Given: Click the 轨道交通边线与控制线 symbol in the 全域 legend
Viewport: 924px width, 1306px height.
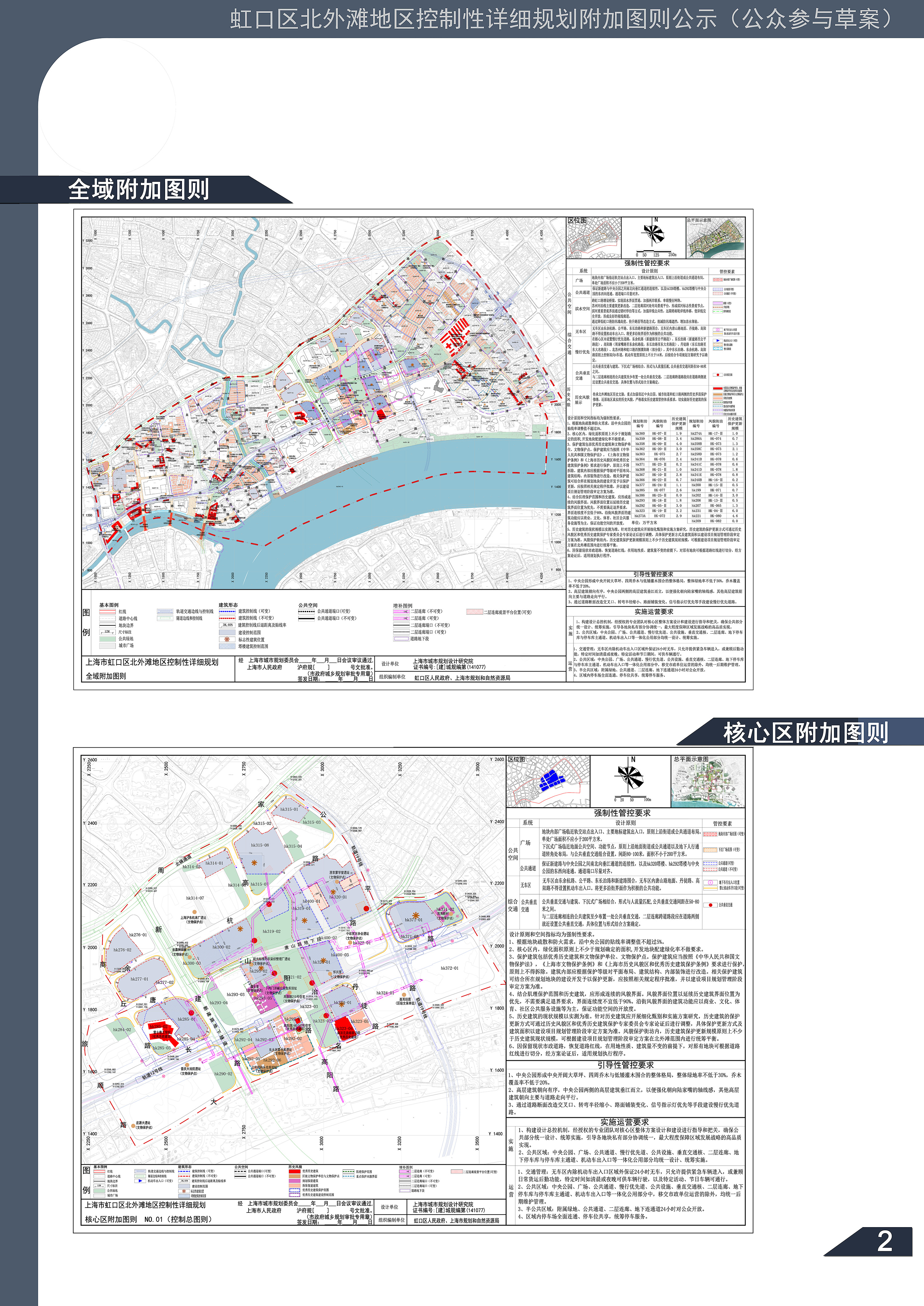Looking at the screenshot, I should click(166, 612).
